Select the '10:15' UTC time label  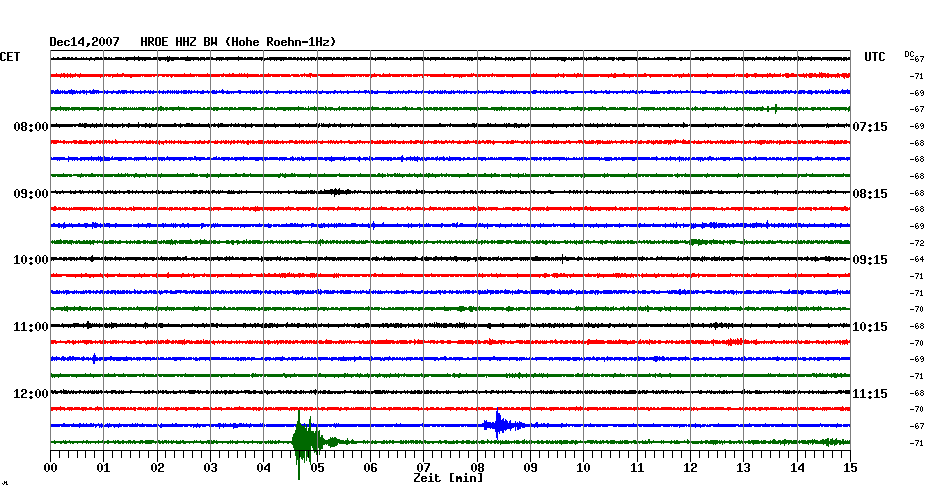point(870,327)
